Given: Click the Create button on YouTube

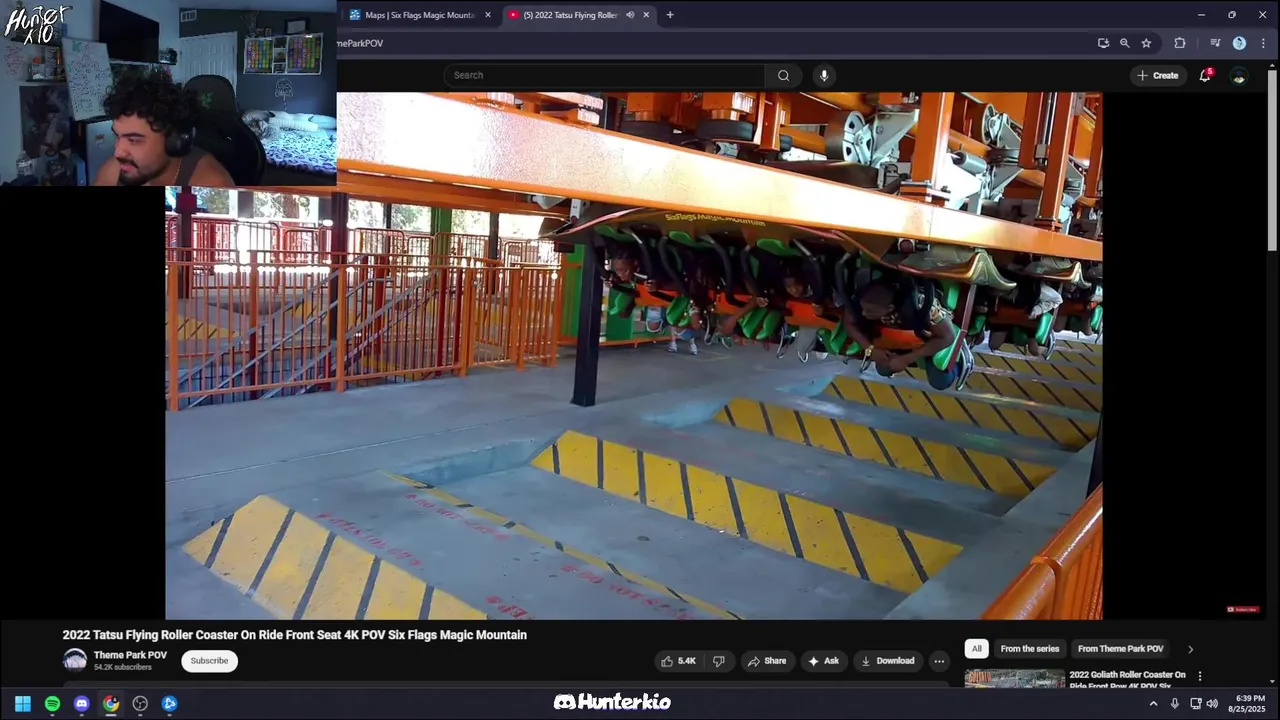Looking at the screenshot, I should point(1157,75).
